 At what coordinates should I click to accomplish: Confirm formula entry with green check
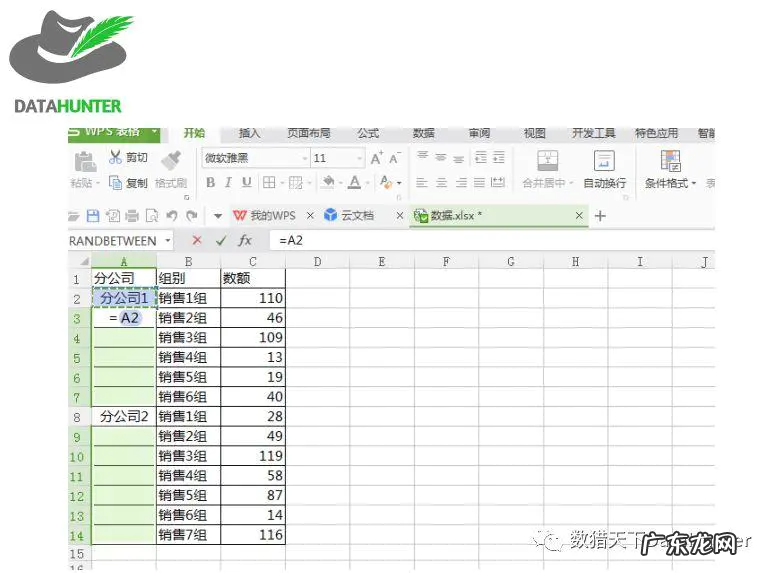pyautogui.click(x=221, y=240)
